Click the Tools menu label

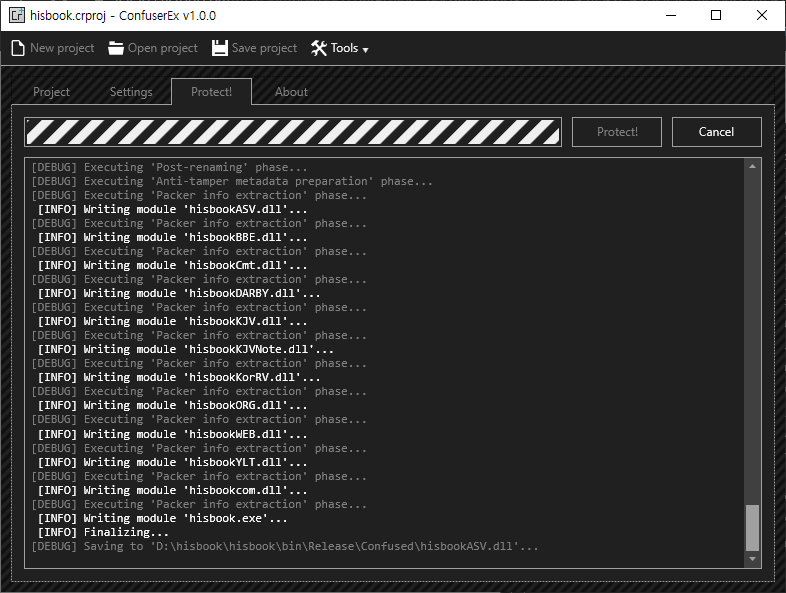pyautogui.click(x=344, y=48)
